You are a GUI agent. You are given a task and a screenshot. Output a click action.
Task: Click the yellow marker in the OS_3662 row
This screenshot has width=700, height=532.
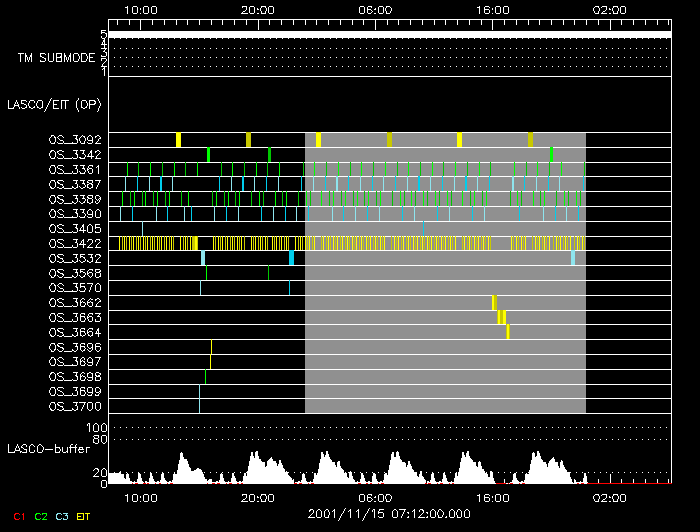[x=494, y=302]
